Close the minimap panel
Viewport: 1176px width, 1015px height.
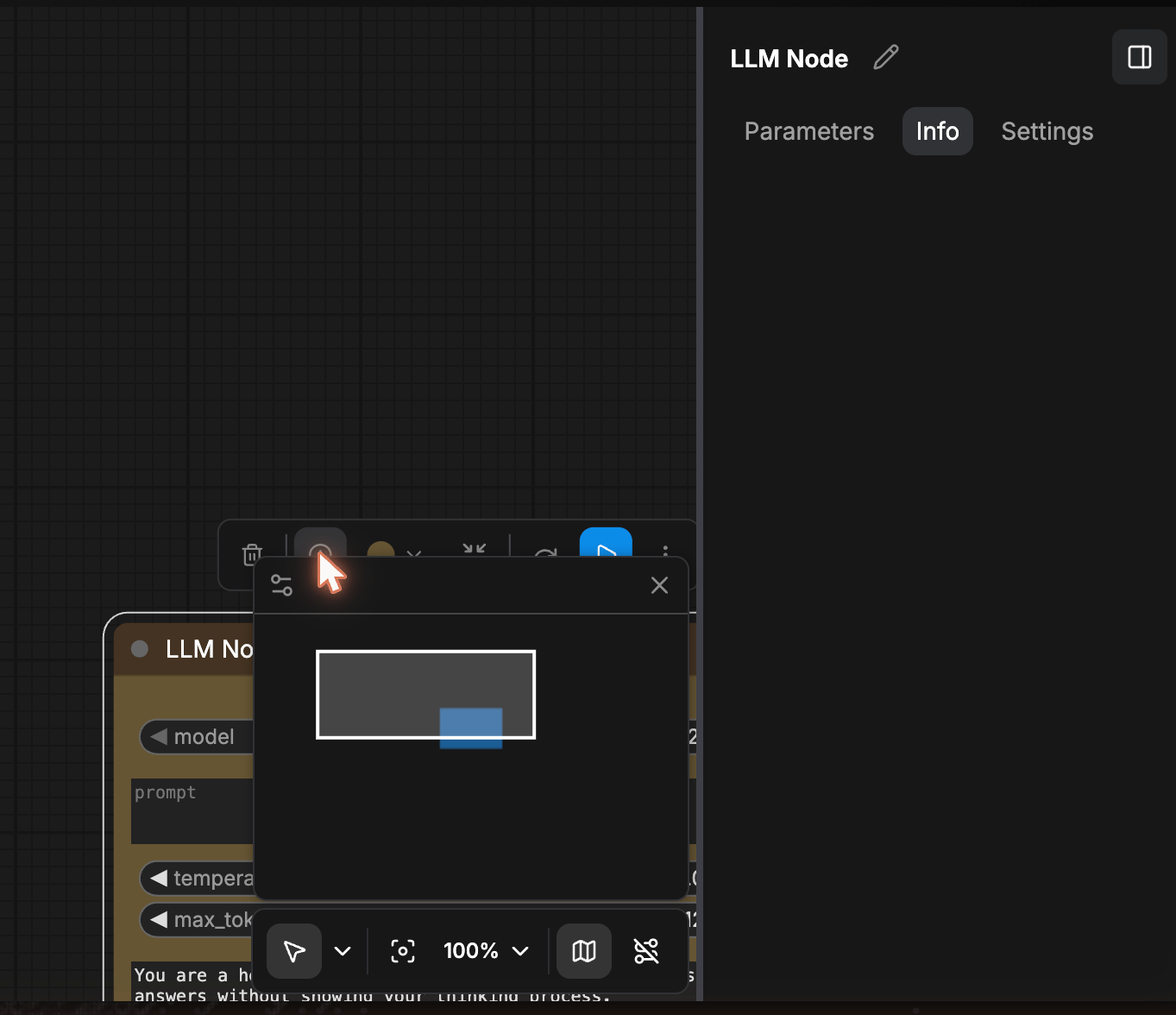coord(660,585)
